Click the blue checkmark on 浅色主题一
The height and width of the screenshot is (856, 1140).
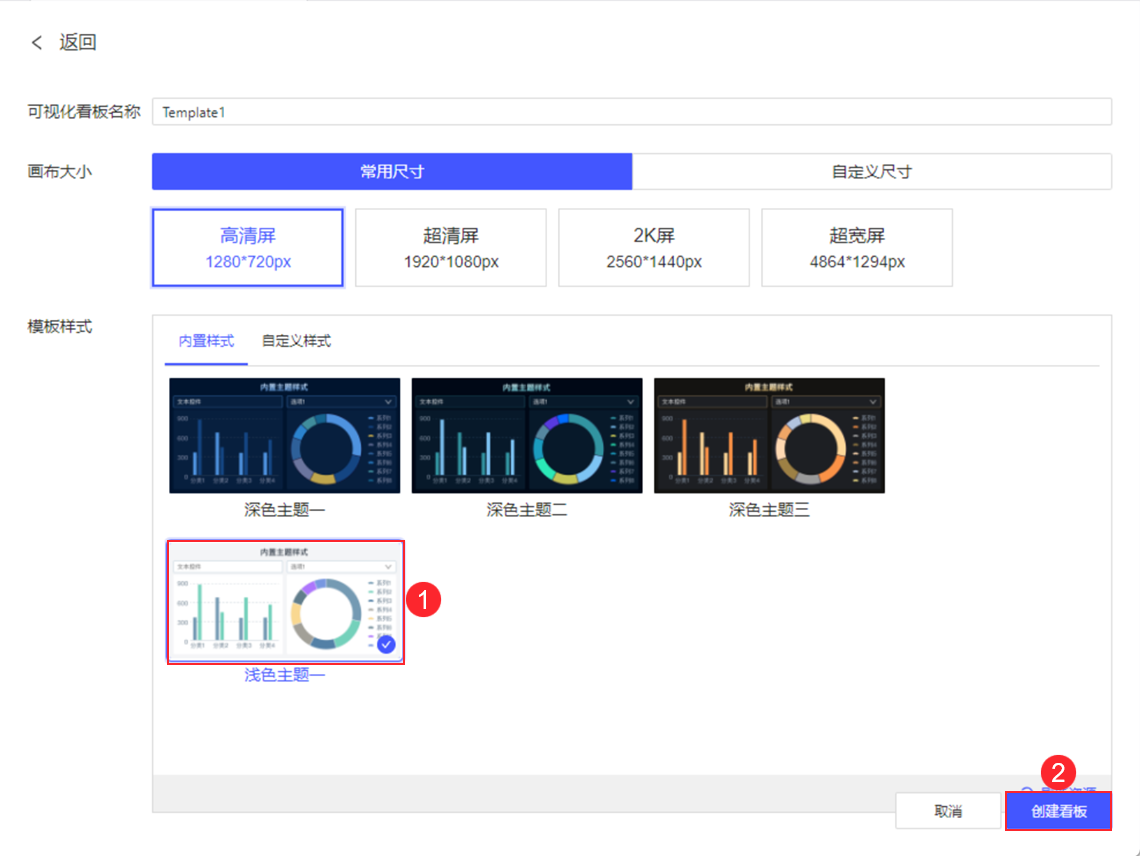click(x=386, y=644)
